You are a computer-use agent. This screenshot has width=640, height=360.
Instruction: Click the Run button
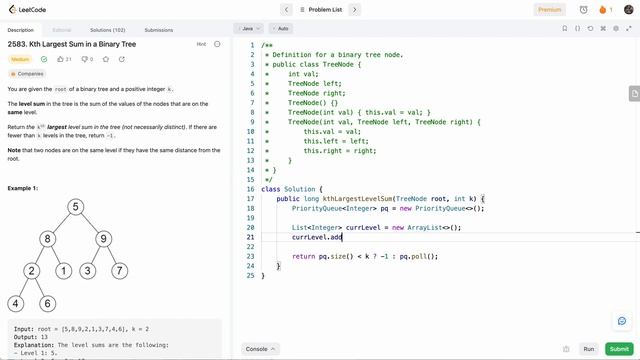(589, 349)
